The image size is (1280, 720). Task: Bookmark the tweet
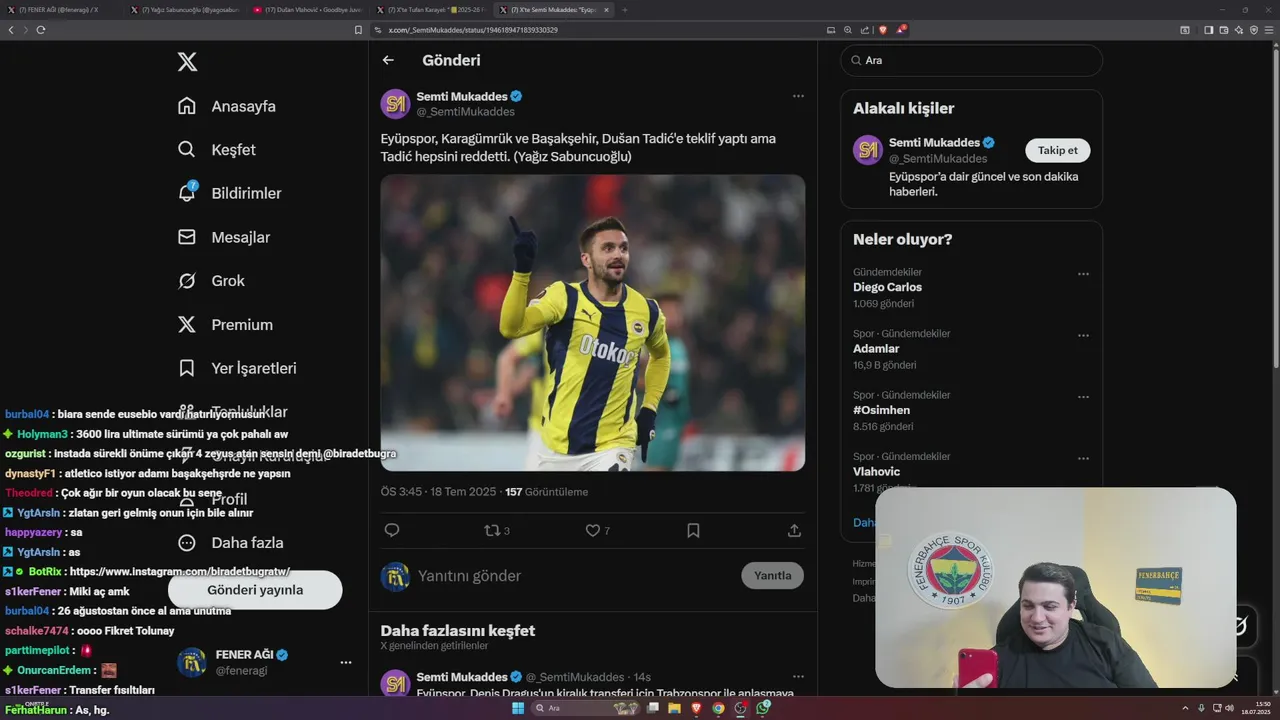[693, 531]
